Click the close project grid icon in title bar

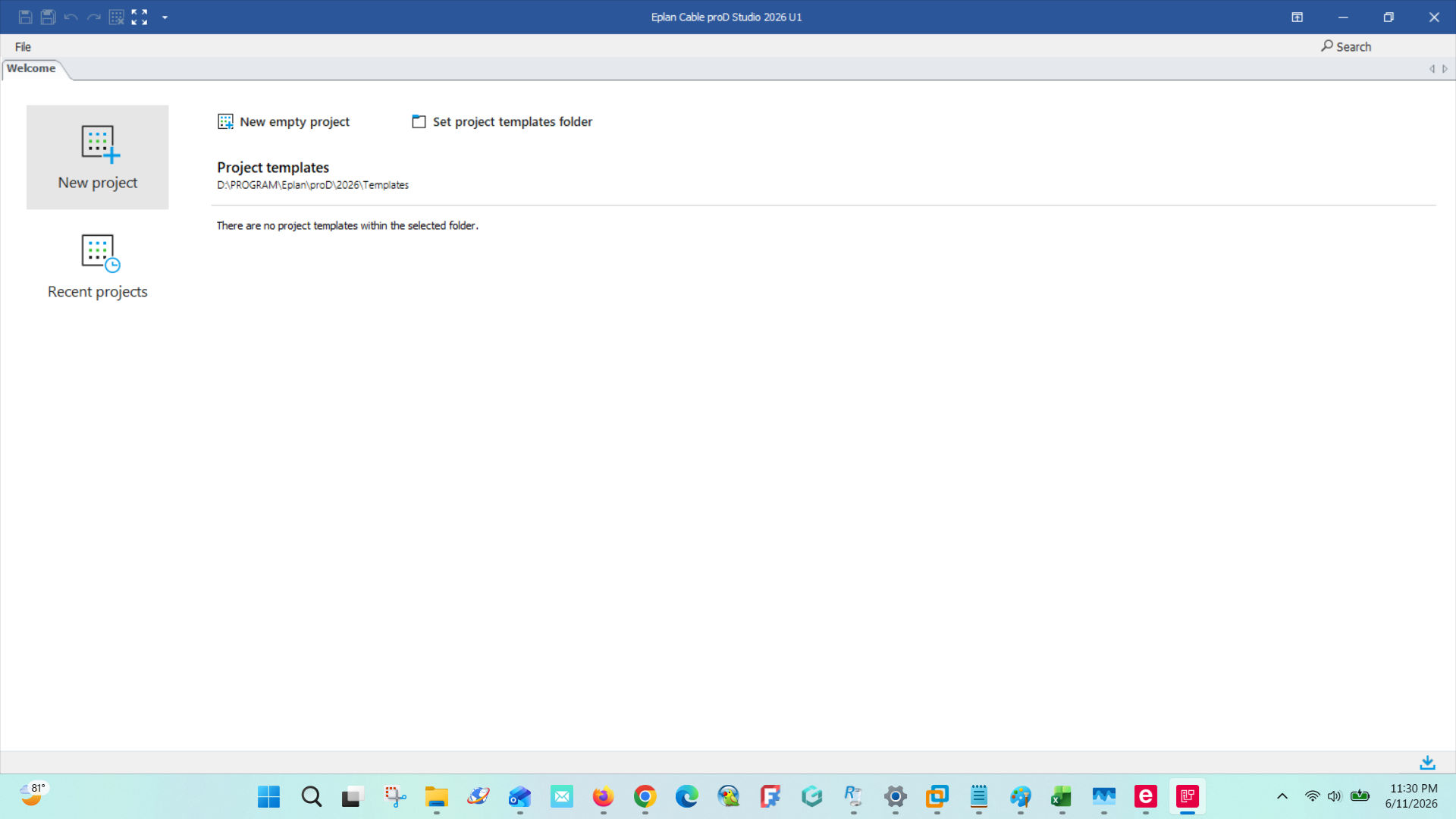tap(116, 17)
